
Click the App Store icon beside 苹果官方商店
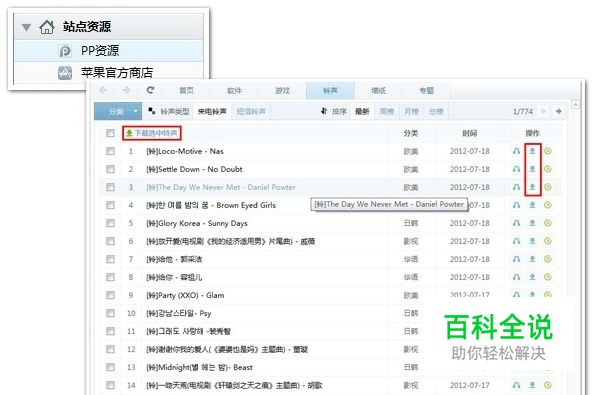point(65,73)
